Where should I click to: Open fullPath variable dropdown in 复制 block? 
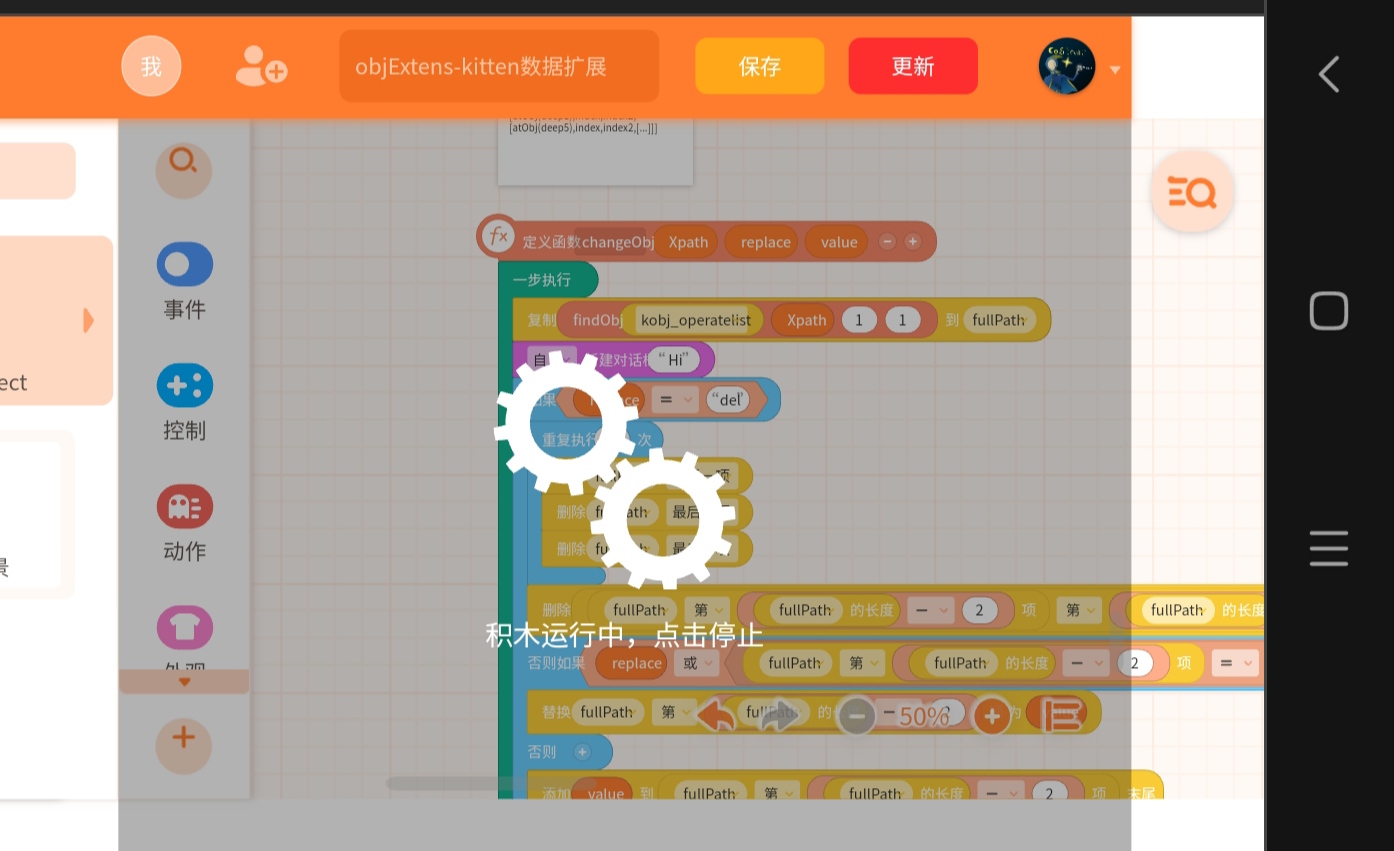click(1003, 320)
